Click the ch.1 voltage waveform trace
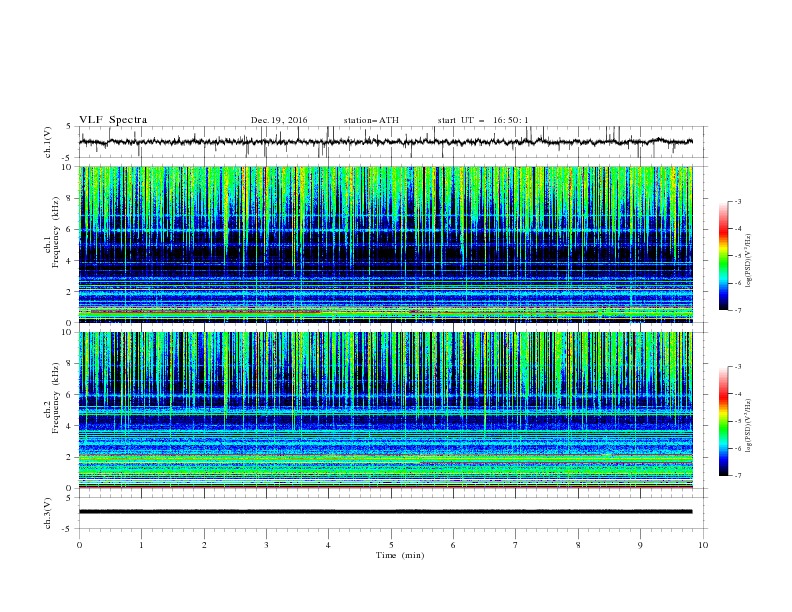Screen dimensions: 792x612 385,142
